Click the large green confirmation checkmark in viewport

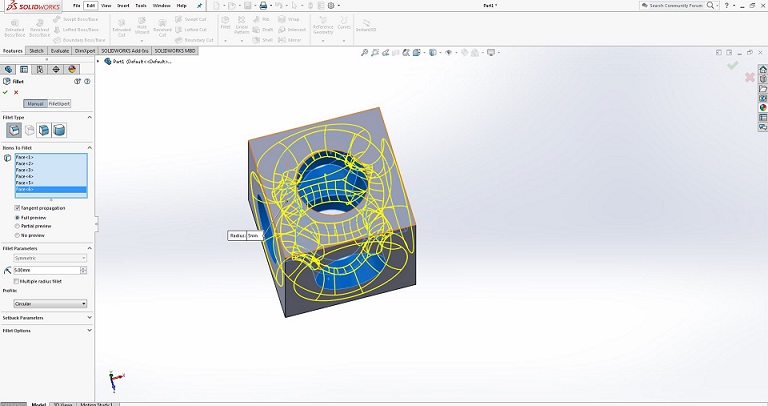pos(732,66)
